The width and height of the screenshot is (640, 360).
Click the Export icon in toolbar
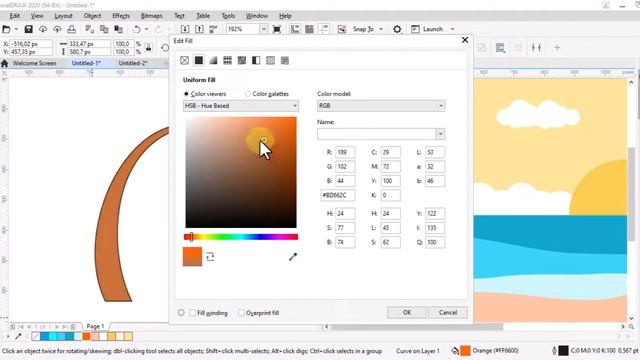coord(199,29)
